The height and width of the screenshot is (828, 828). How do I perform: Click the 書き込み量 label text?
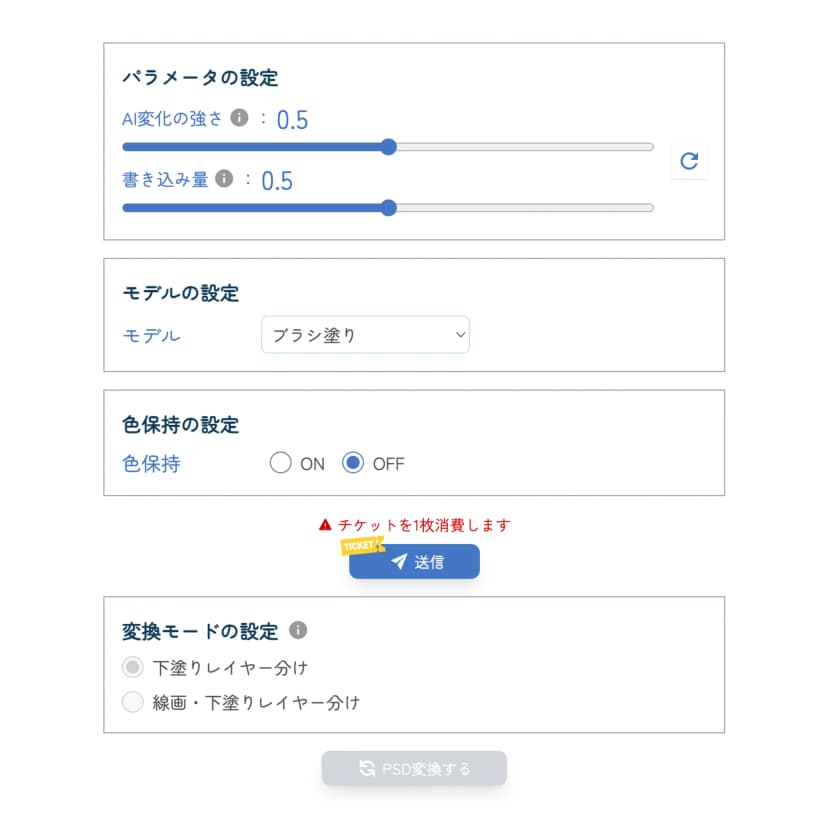click(x=165, y=180)
